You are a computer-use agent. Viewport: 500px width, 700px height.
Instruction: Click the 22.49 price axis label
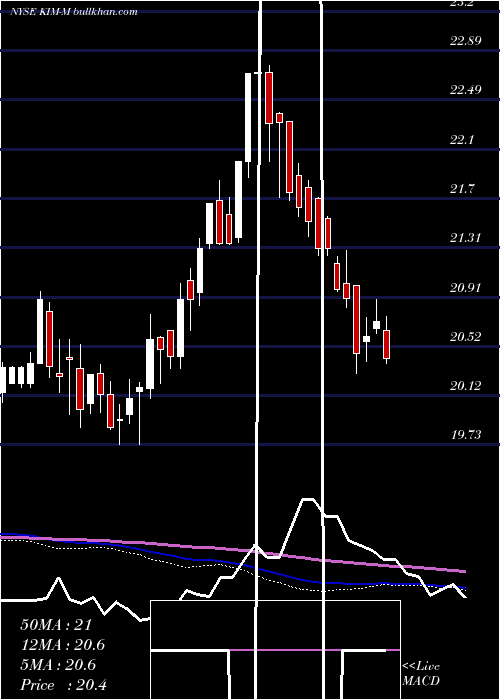(x=466, y=90)
